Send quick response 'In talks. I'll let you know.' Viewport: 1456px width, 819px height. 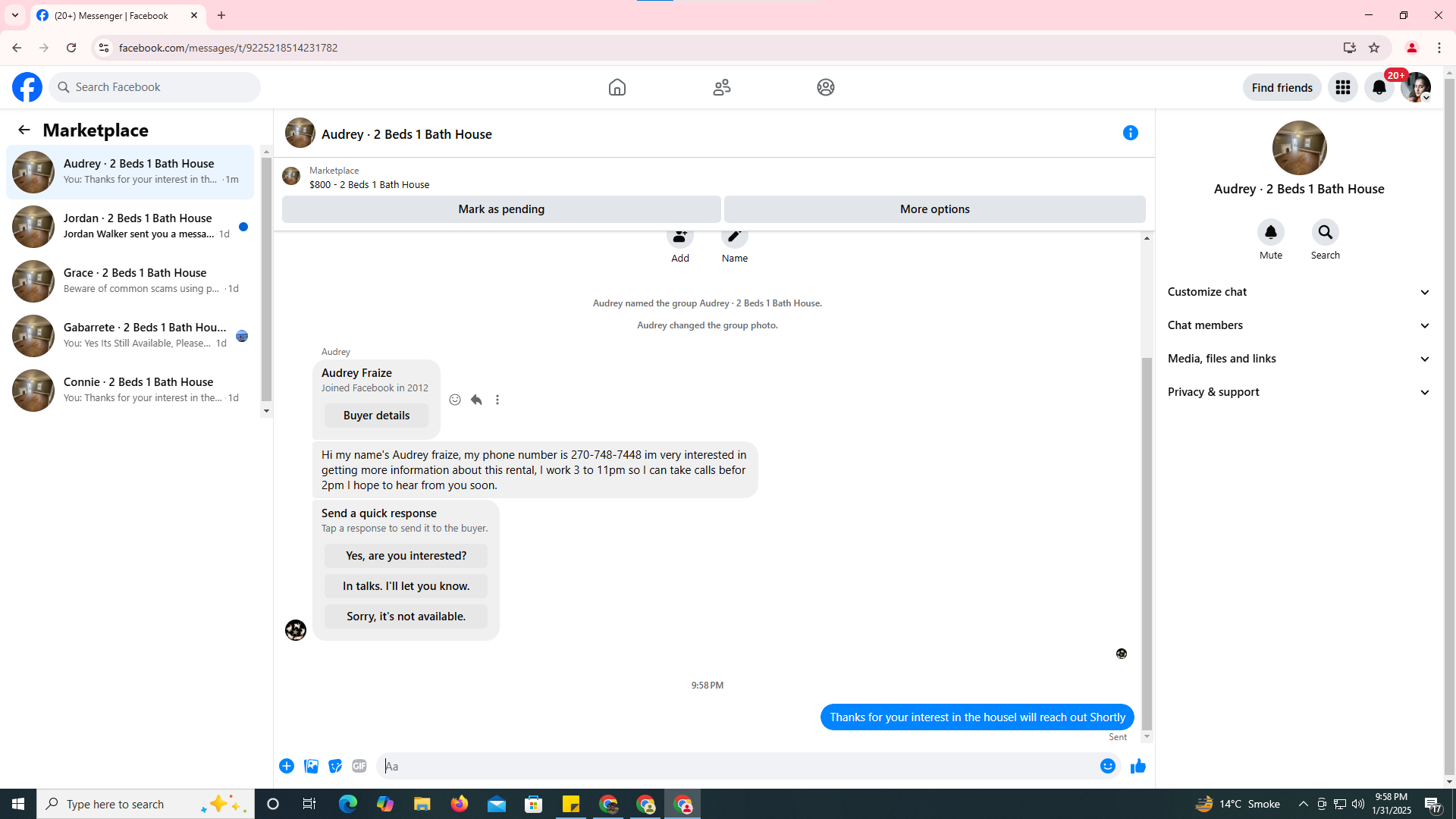[x=406, y=586]
